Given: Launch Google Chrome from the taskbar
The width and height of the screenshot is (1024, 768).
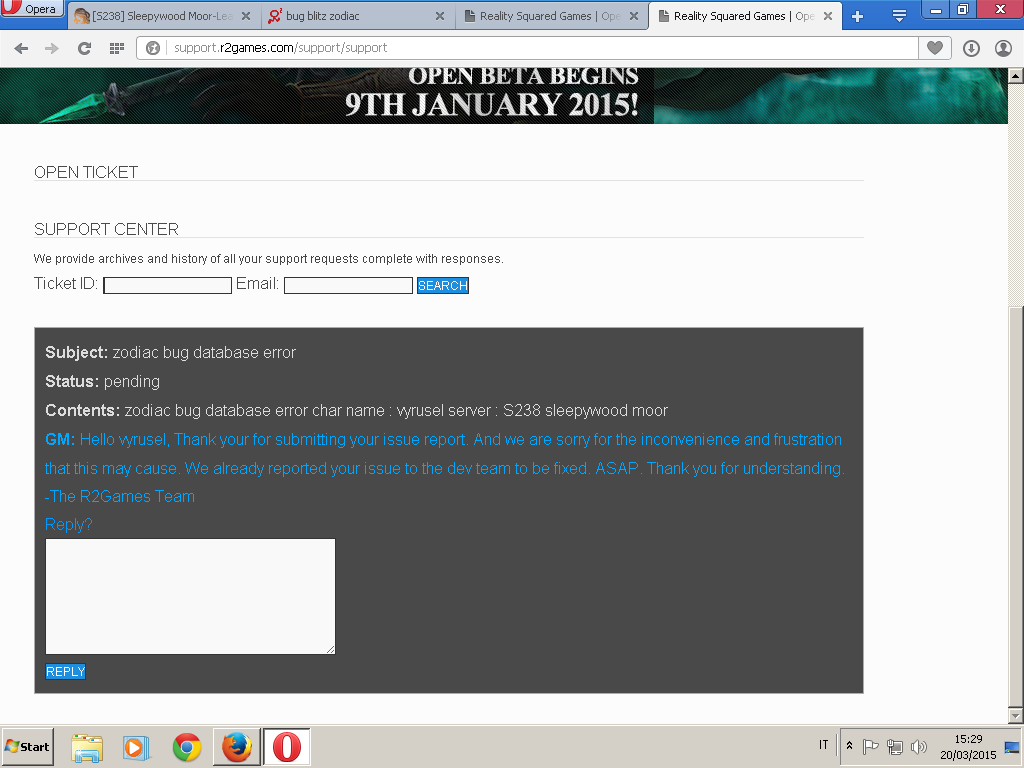Looking at the screenshot, I should click(x=187, y=747).
